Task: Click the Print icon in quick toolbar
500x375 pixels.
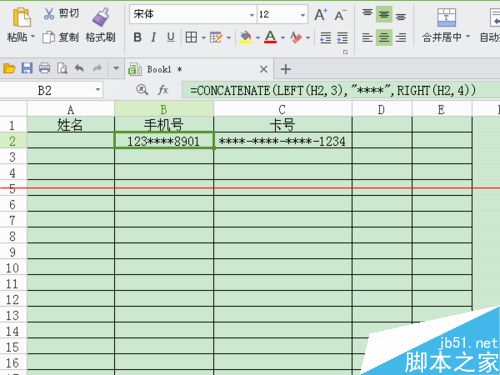Action: click(x=44, y=68)
